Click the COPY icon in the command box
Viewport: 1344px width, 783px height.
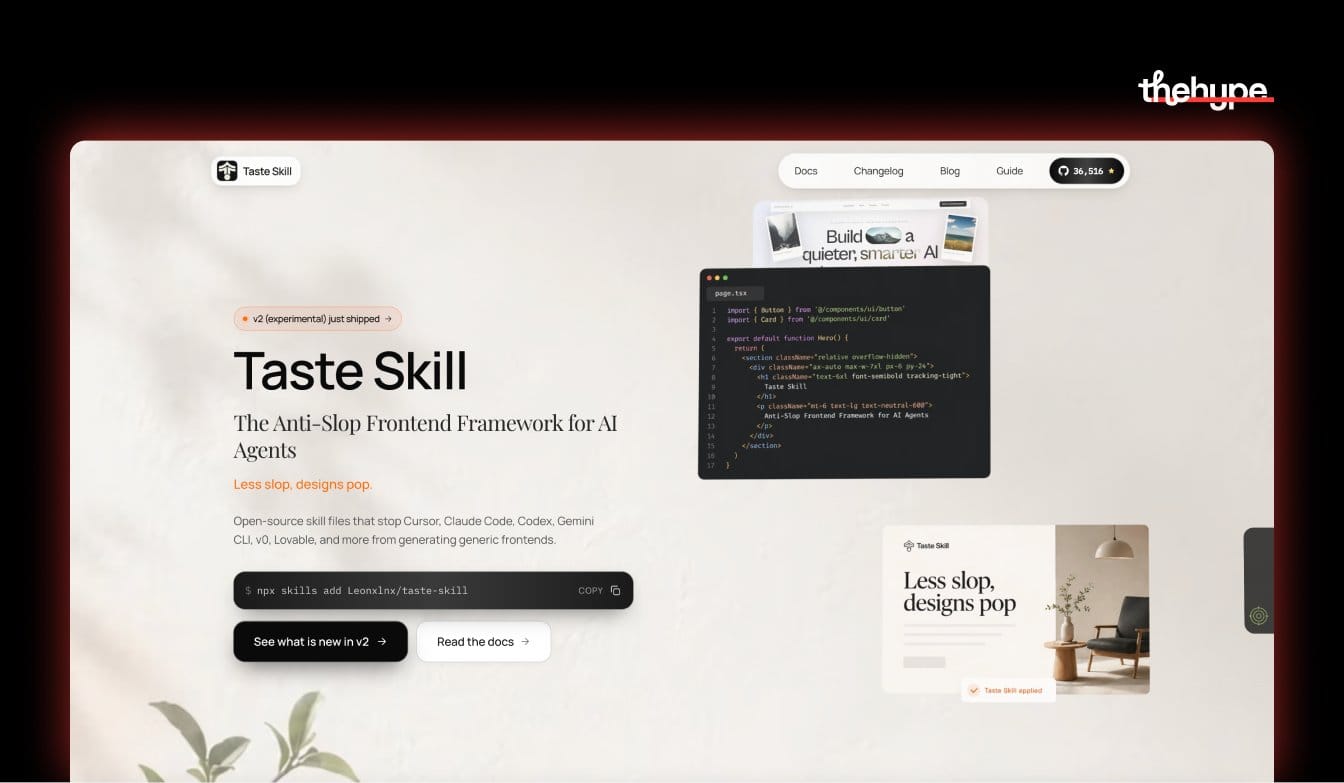(615, 590)
